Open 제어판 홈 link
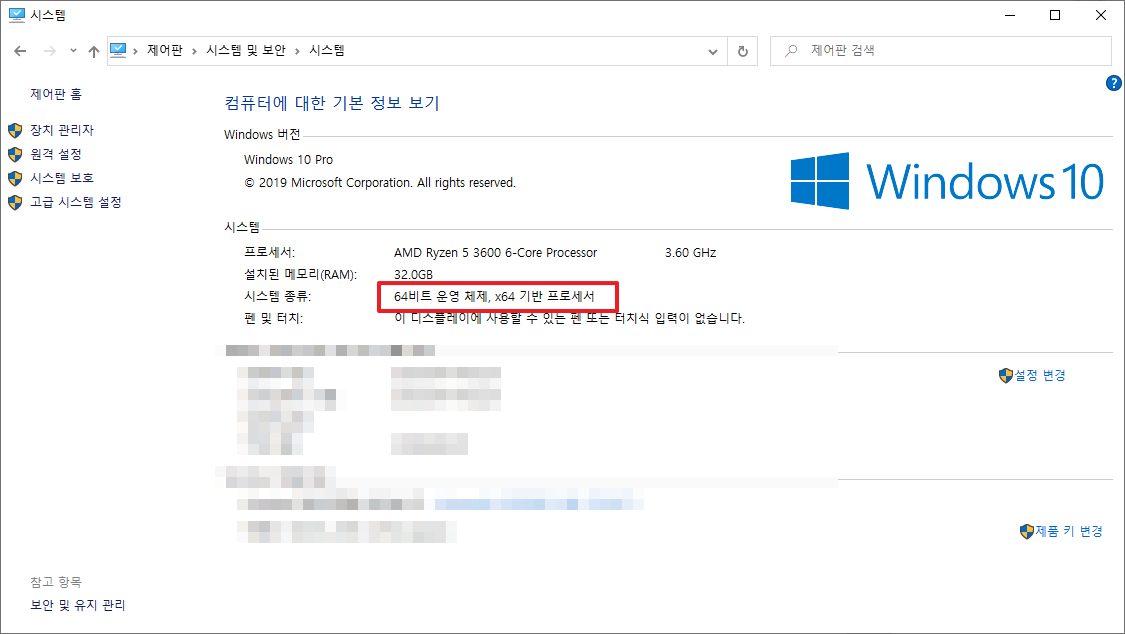The height and width of the screenshot is (634, 1125). click(x=56, y=94)
